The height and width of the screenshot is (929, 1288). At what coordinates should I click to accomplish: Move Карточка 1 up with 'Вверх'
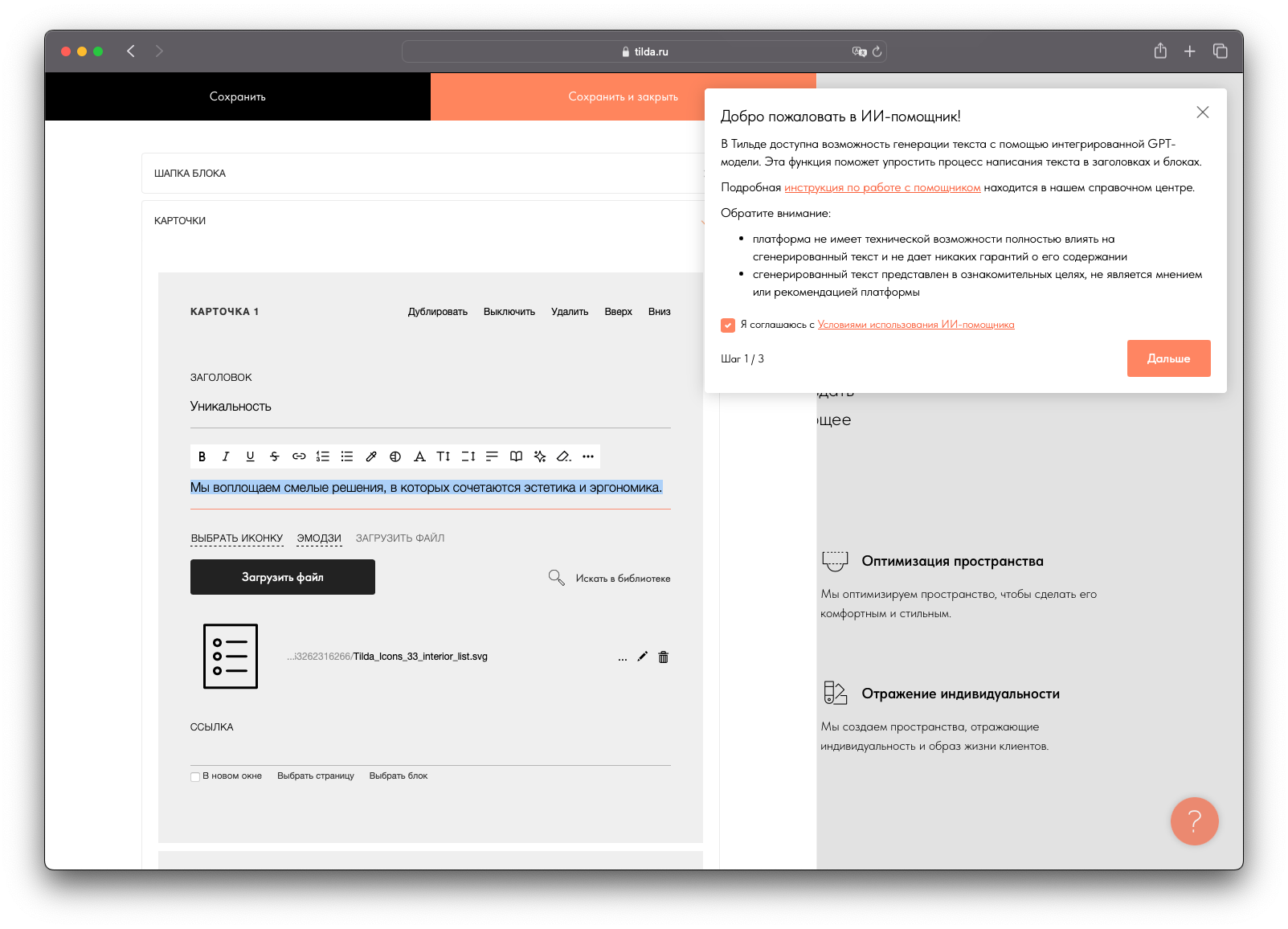click(619, 312)
